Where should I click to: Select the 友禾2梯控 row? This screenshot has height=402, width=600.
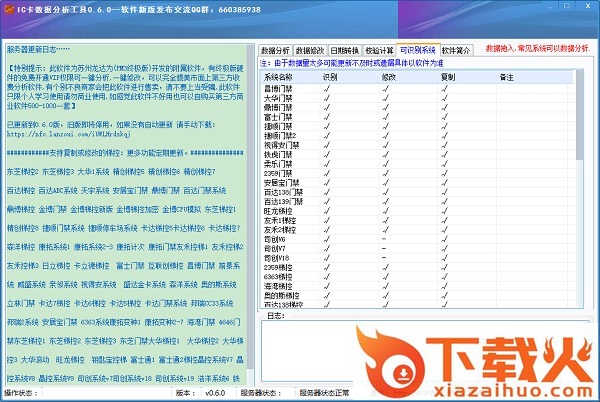point(417,229)
